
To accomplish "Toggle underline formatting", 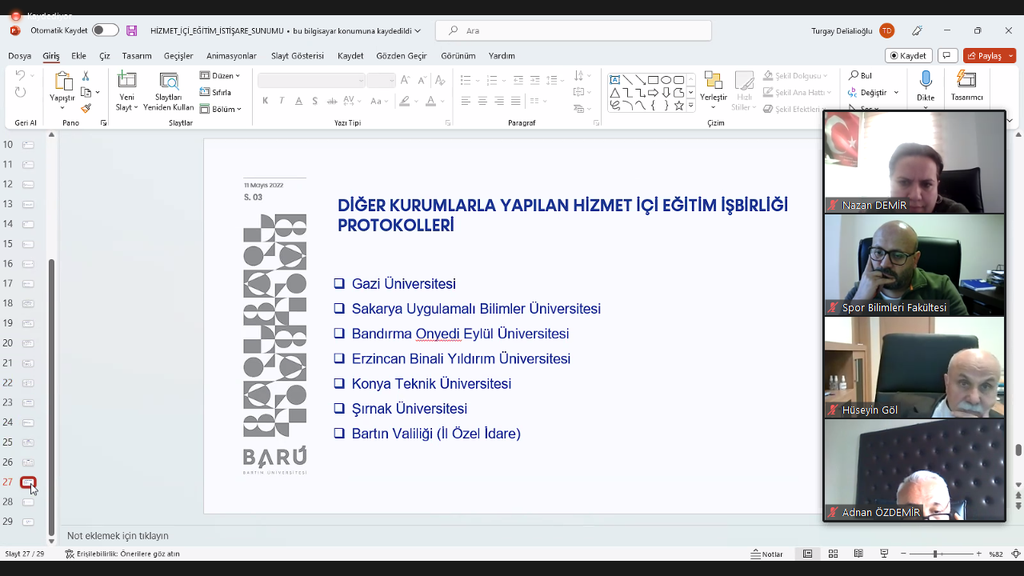I will [x=298, y=101].
